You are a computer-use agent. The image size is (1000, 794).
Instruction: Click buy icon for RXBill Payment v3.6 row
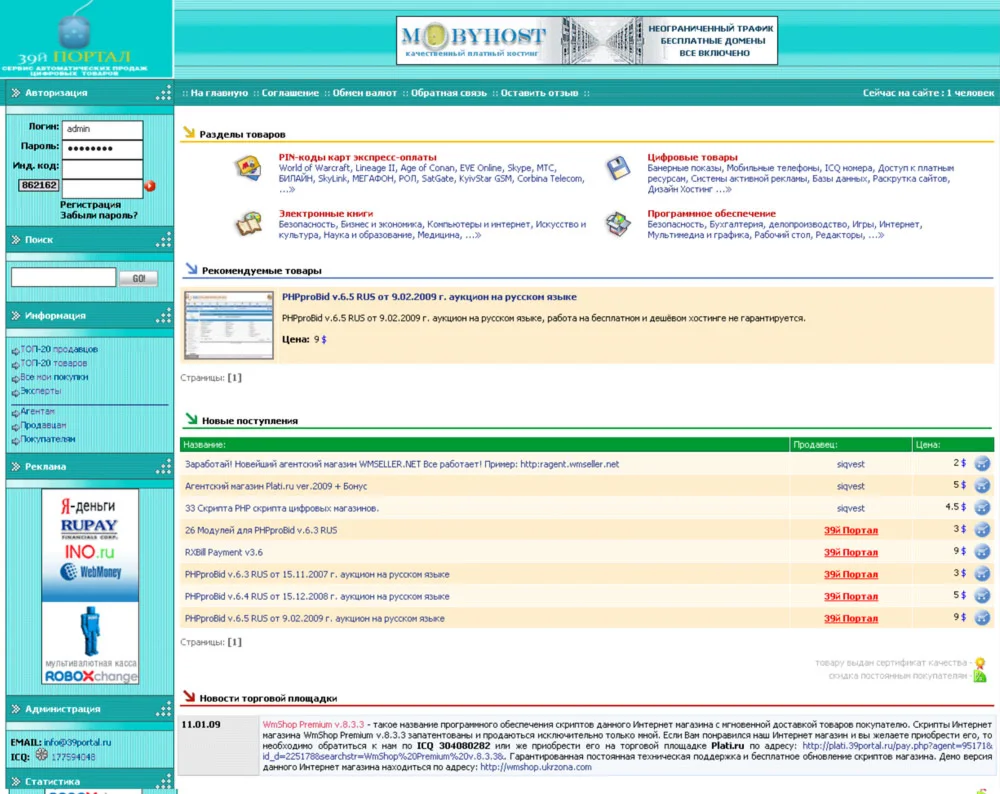(x=982, y=552)
